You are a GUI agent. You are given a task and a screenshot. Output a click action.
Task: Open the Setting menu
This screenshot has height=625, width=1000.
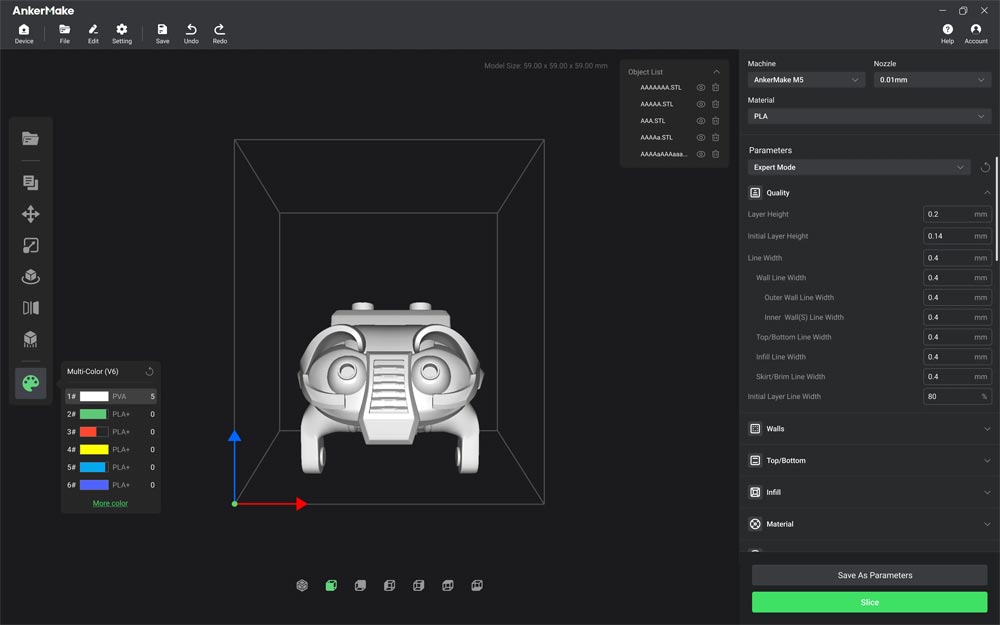point(121,34)
